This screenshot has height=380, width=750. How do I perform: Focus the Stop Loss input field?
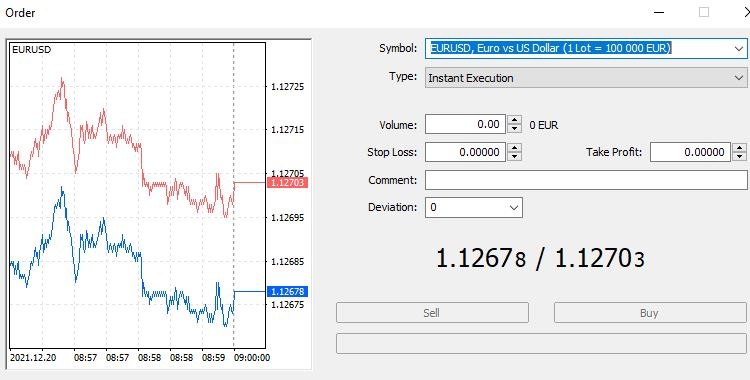click(465, 152)
